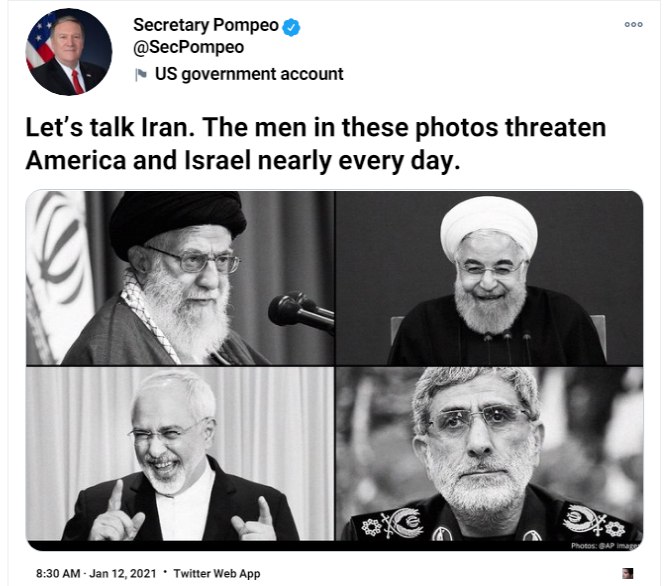Open the Twitter Web App source link
The width and height of the screenshot is (668, 586).
tap(216, 574)
